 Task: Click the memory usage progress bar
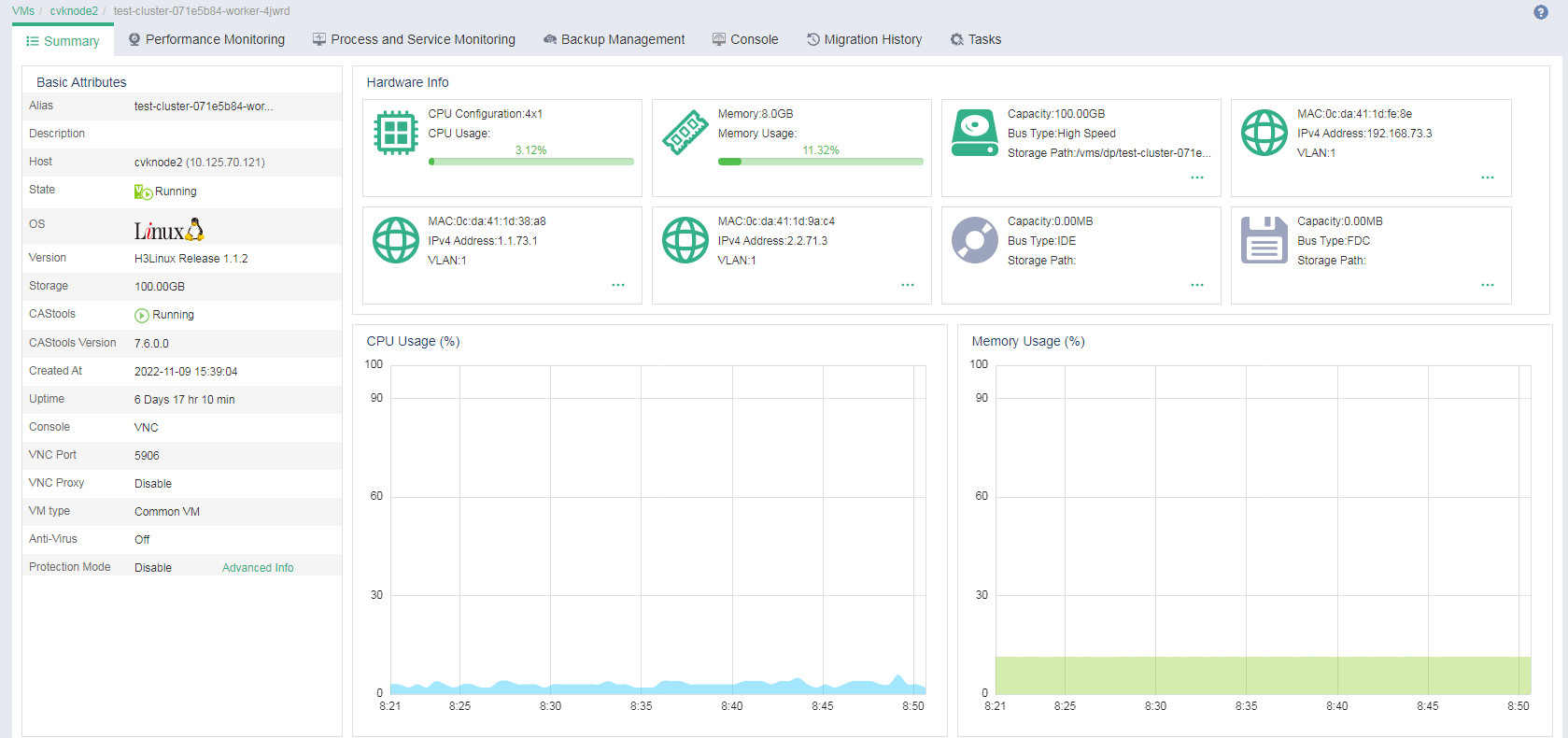(821, 162)
